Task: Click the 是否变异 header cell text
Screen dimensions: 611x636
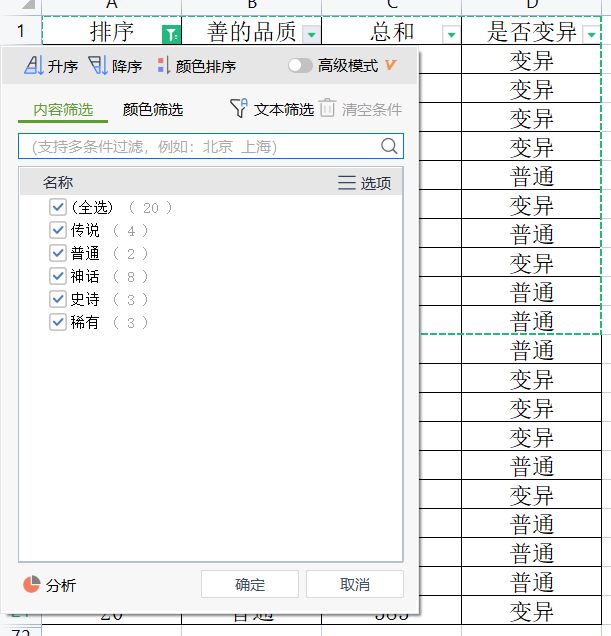Action: (x=531, y=32)
